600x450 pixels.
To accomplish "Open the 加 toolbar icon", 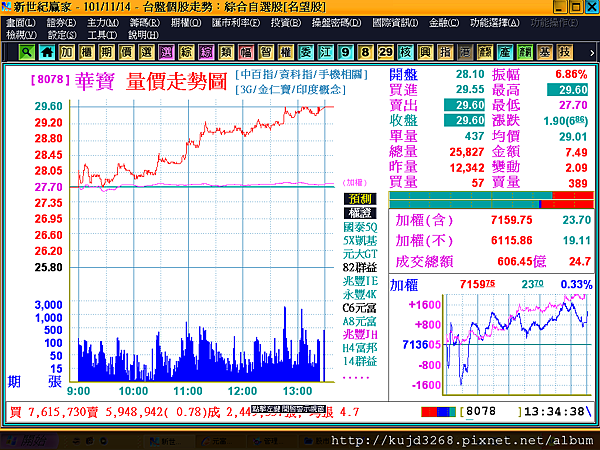I will click(67, 52).
